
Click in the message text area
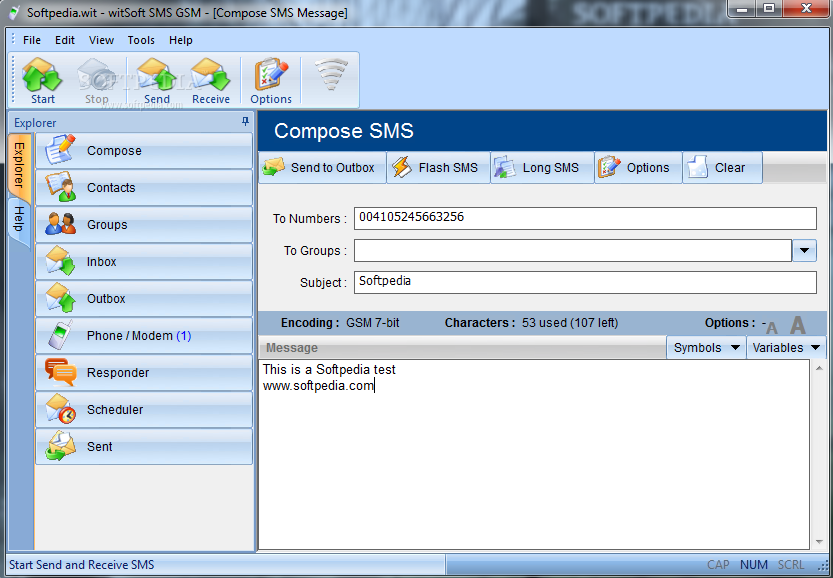[x=533, y=455]
